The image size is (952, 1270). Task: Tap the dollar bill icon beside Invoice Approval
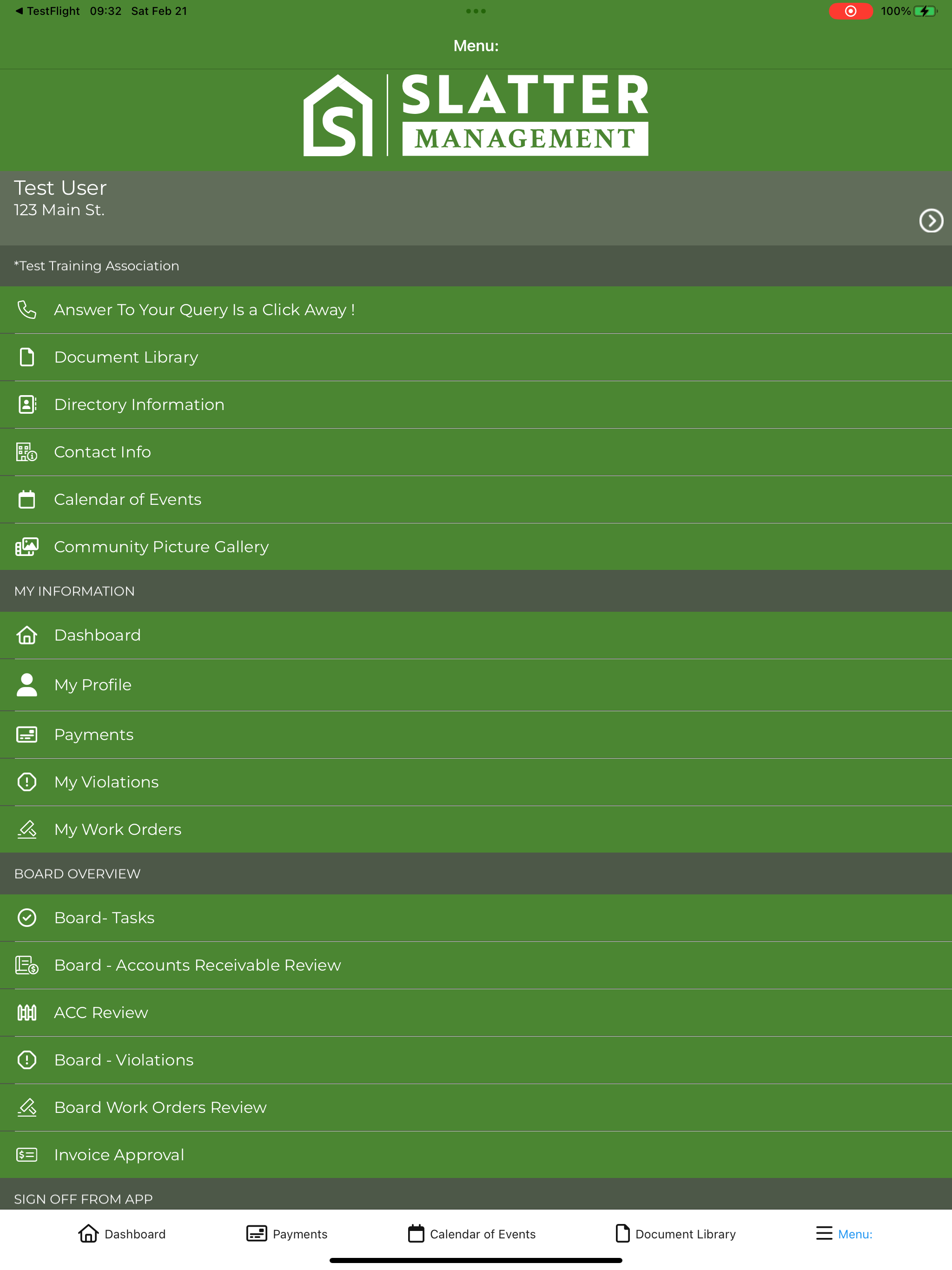pos(26,1155)
